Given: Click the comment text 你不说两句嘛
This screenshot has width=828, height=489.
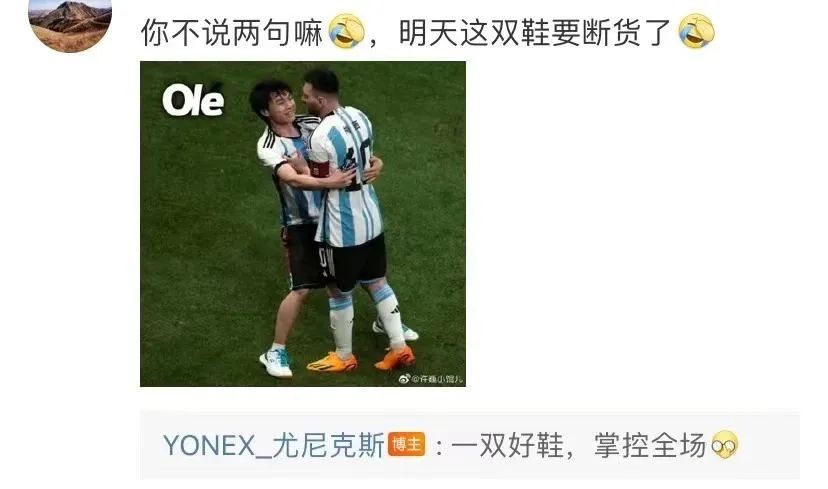Looking at the screenshot, I should (x=232, y=32).
